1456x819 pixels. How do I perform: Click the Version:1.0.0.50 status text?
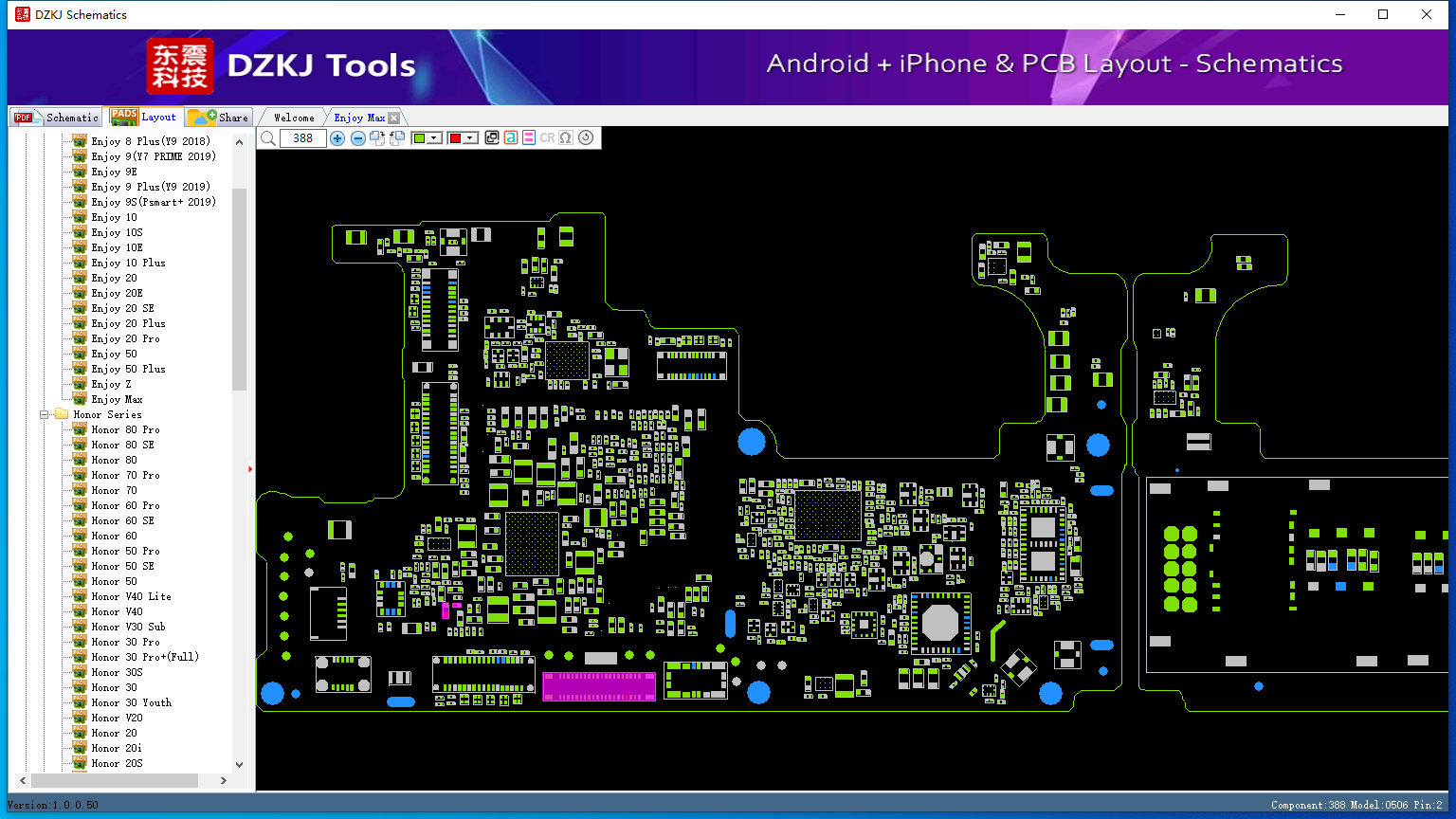click(53, 805)
